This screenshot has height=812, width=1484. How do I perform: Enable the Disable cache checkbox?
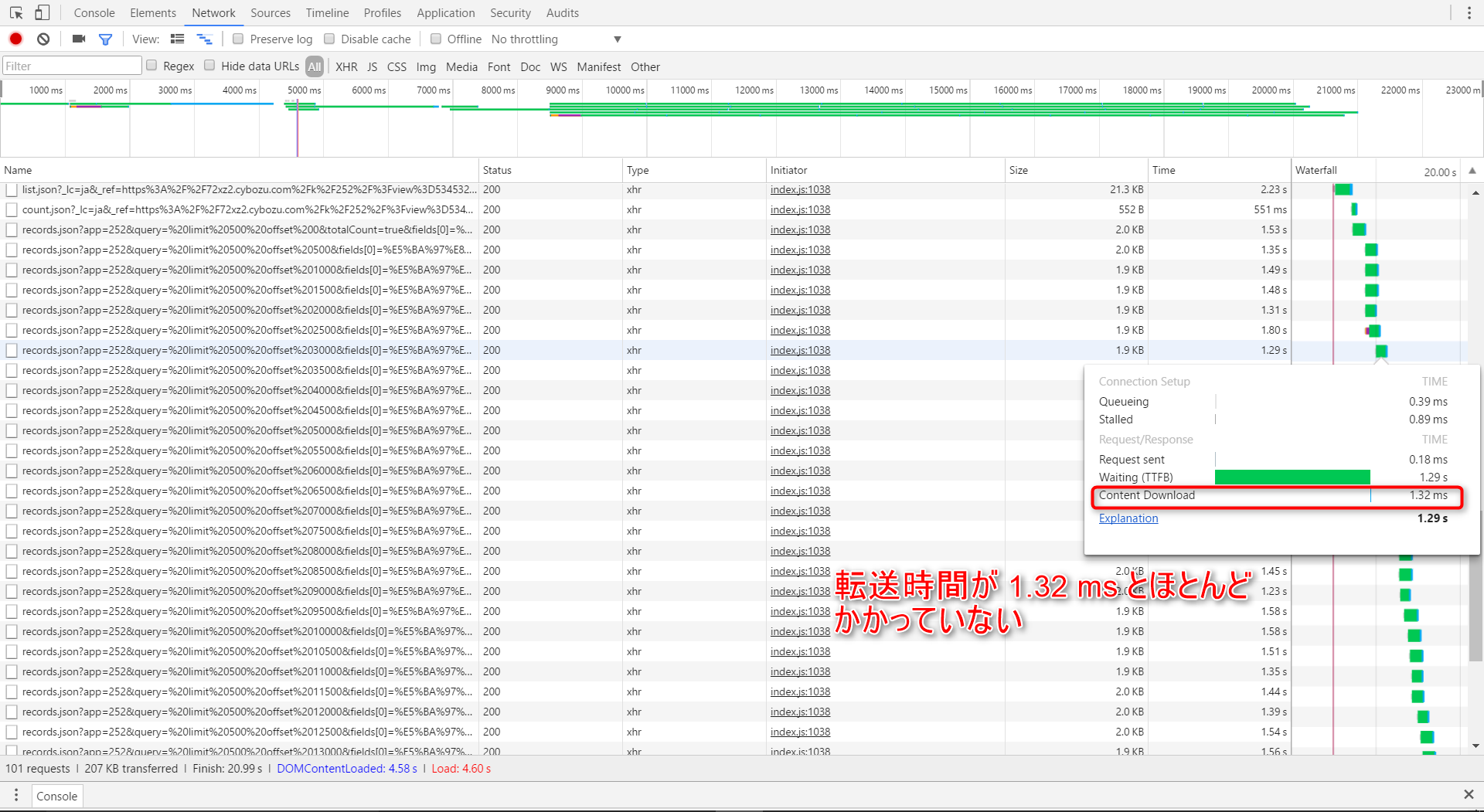[329, 39]
